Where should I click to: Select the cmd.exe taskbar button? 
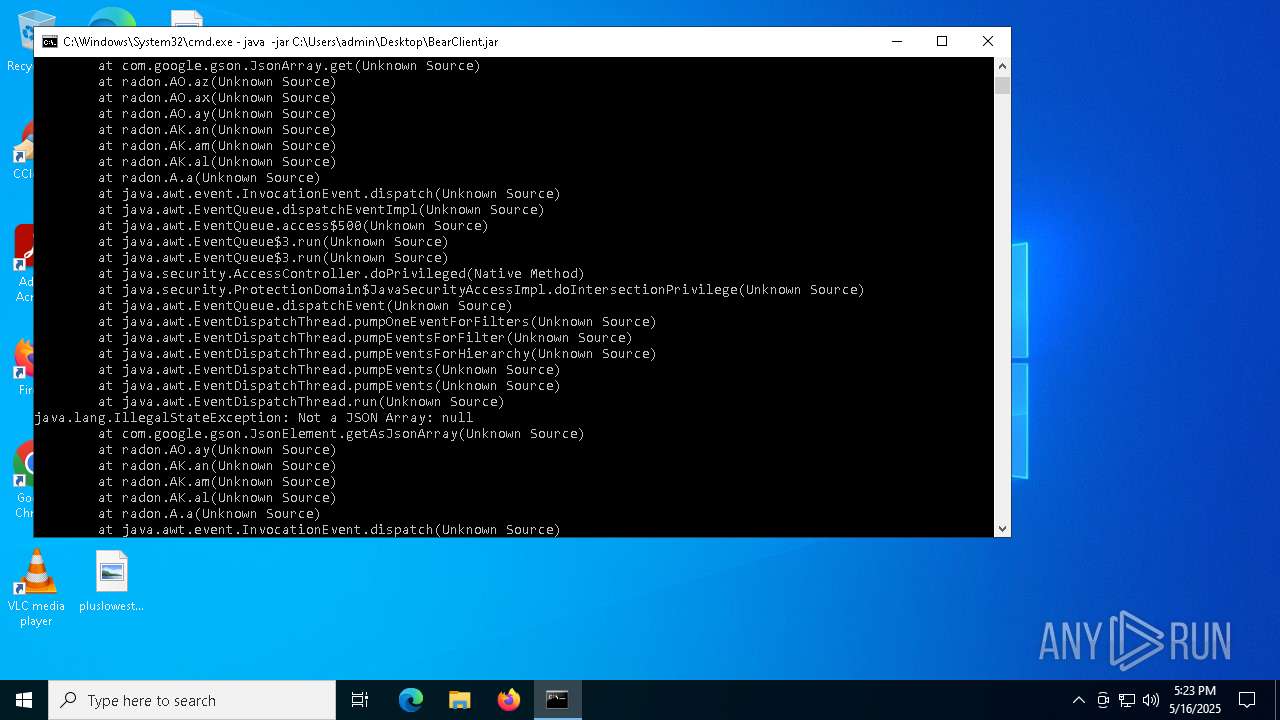[557, 700]
